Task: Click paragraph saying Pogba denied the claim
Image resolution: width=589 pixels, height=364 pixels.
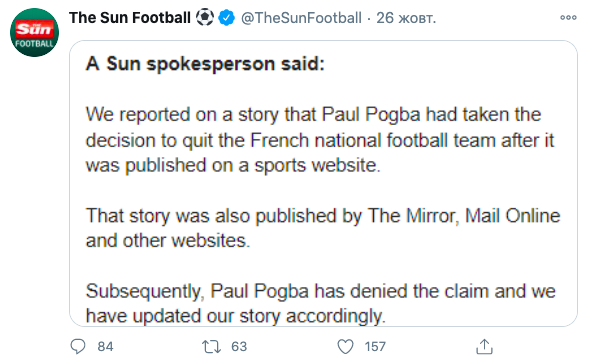Action: [x=320, y=303]
